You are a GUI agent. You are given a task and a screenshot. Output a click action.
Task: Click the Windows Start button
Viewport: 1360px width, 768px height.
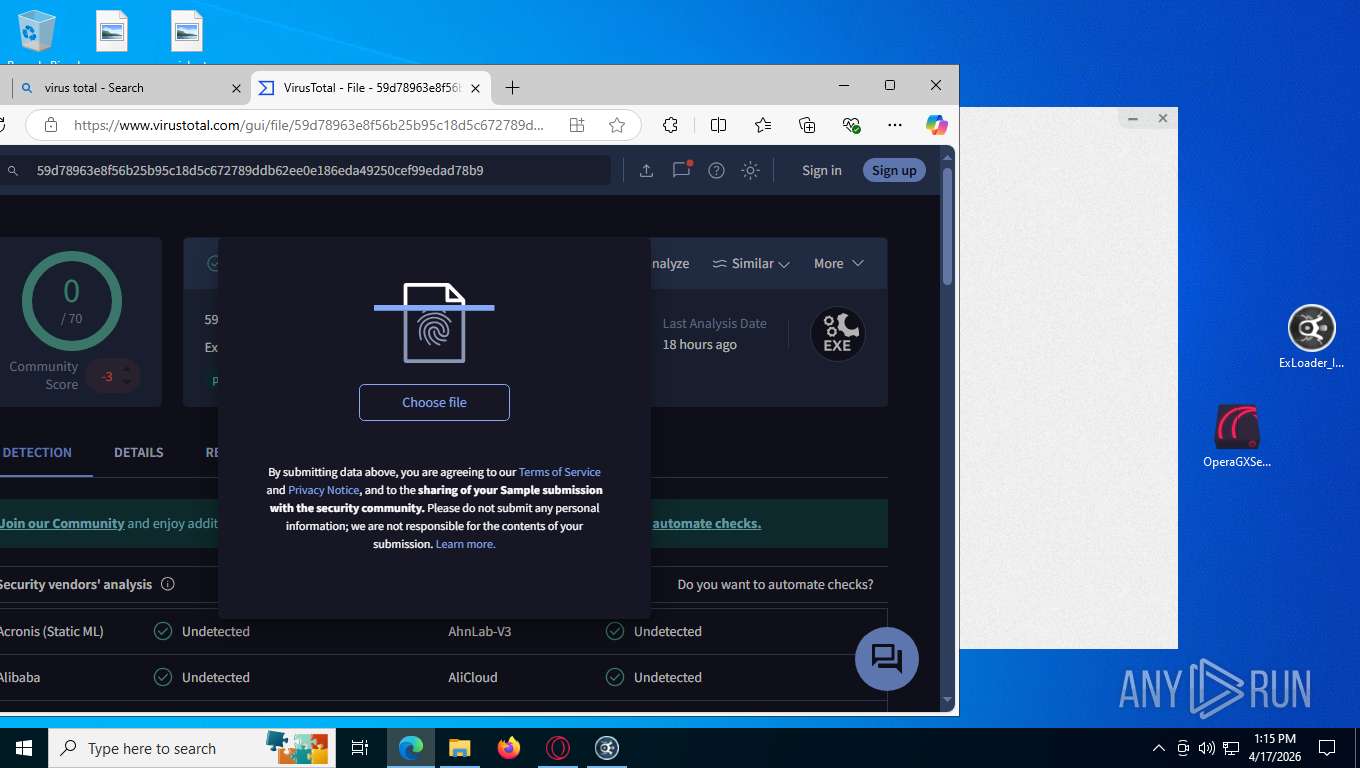tap(24, 748)
